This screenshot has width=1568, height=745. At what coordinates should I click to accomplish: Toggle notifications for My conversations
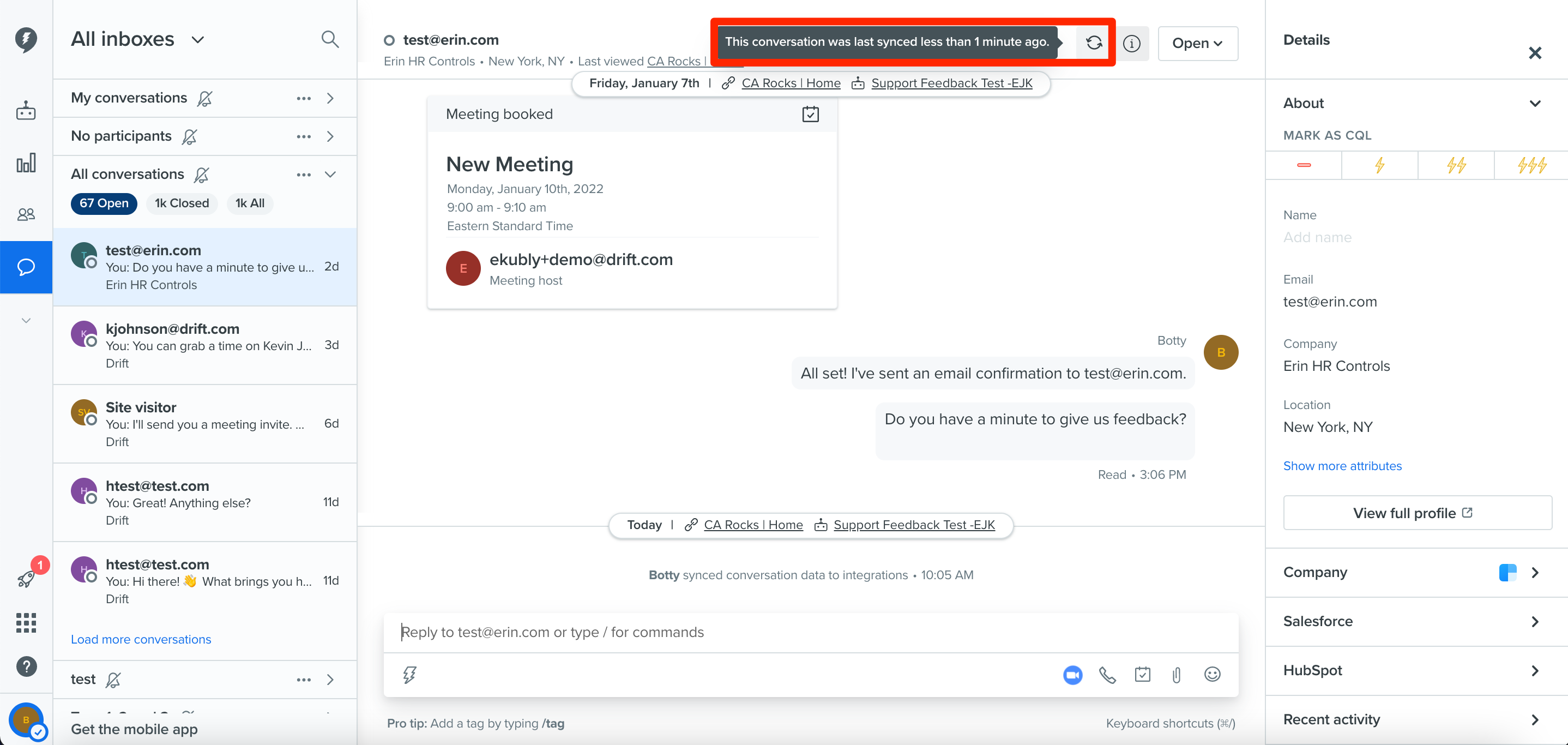205,98
